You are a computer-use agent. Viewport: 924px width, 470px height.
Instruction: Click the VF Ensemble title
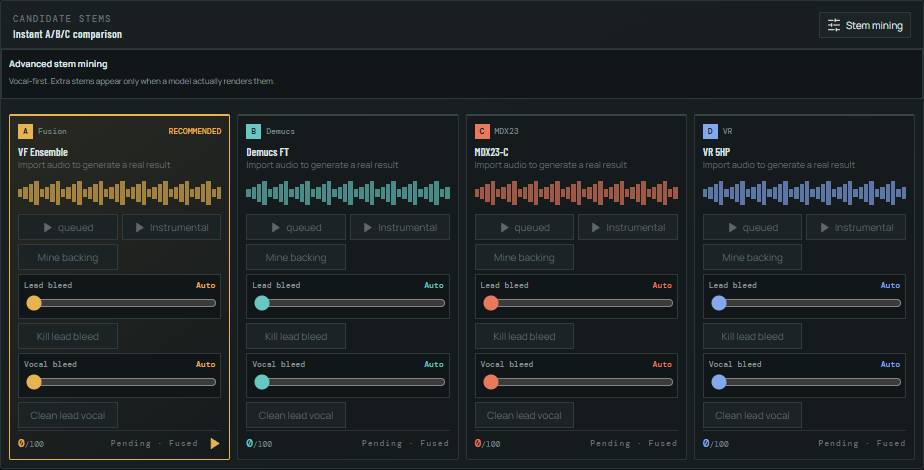[43, 152]
